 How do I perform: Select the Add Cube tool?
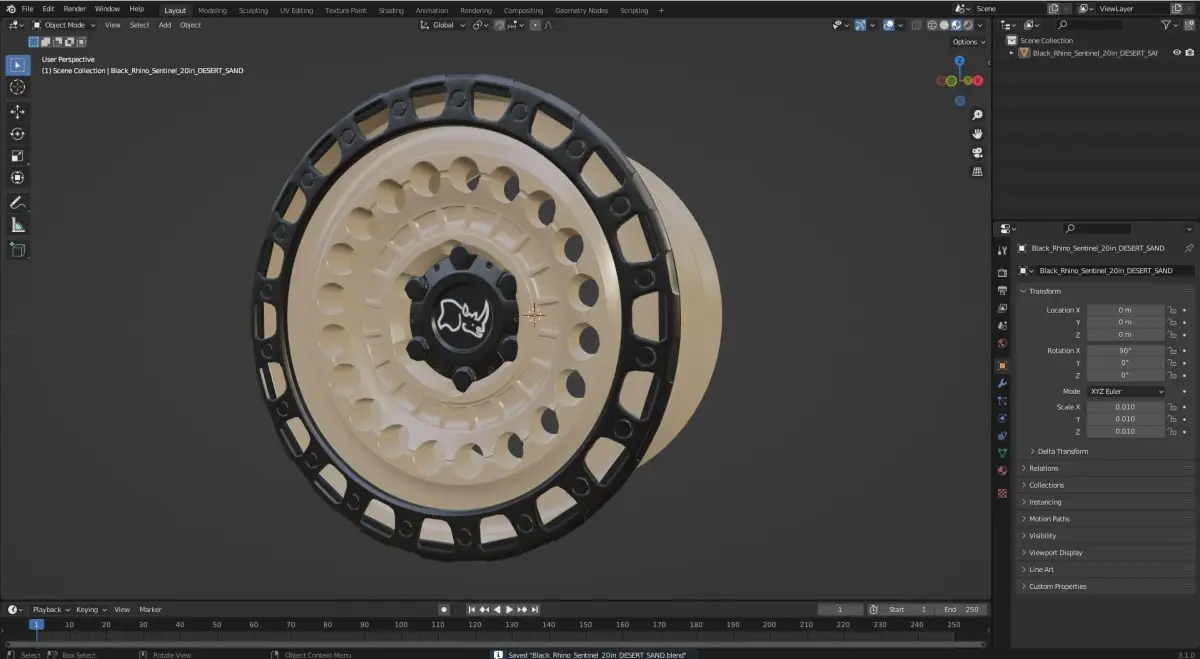pos(17,249)
